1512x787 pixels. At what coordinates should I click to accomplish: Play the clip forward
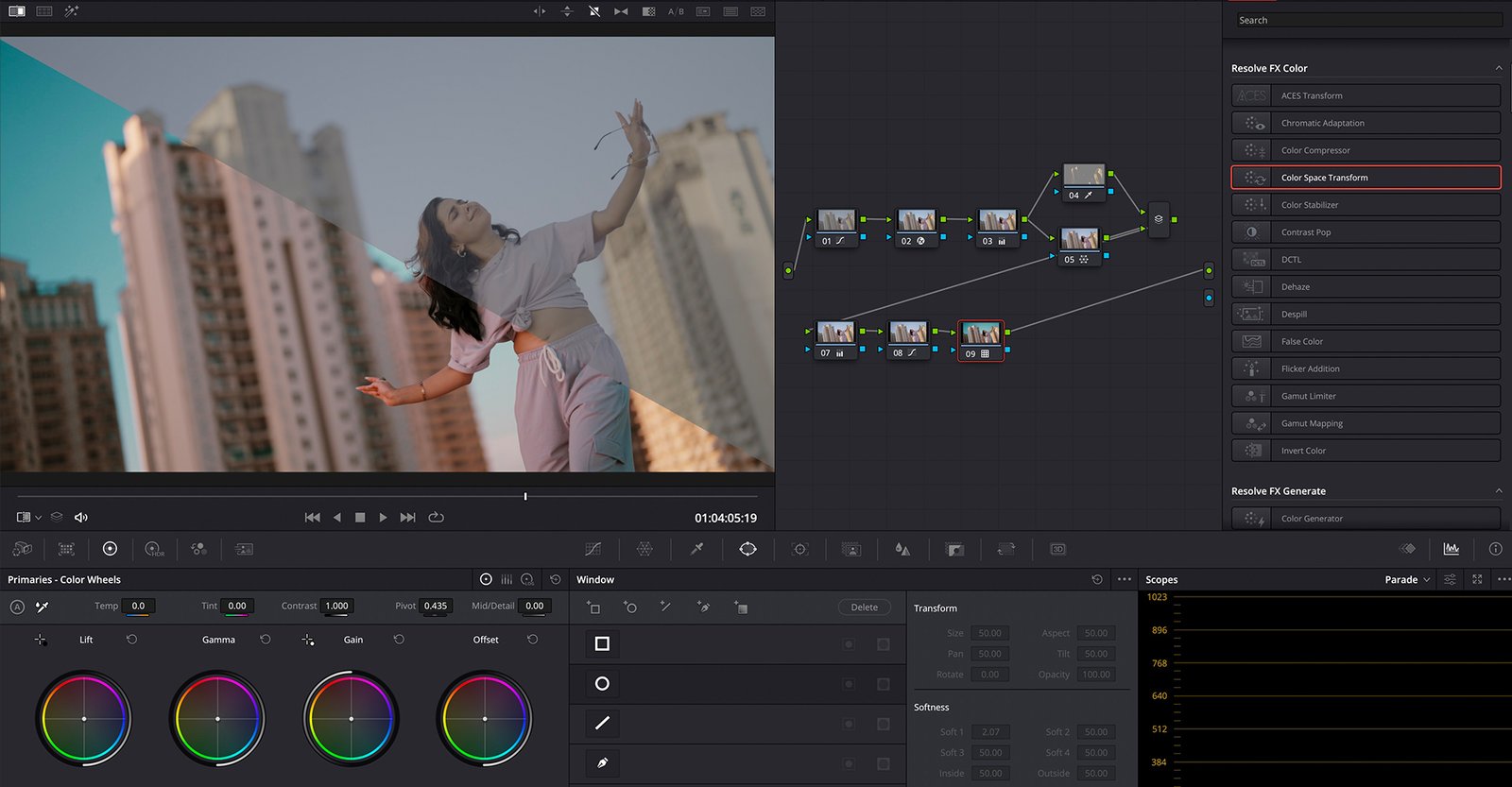(383, 517)
